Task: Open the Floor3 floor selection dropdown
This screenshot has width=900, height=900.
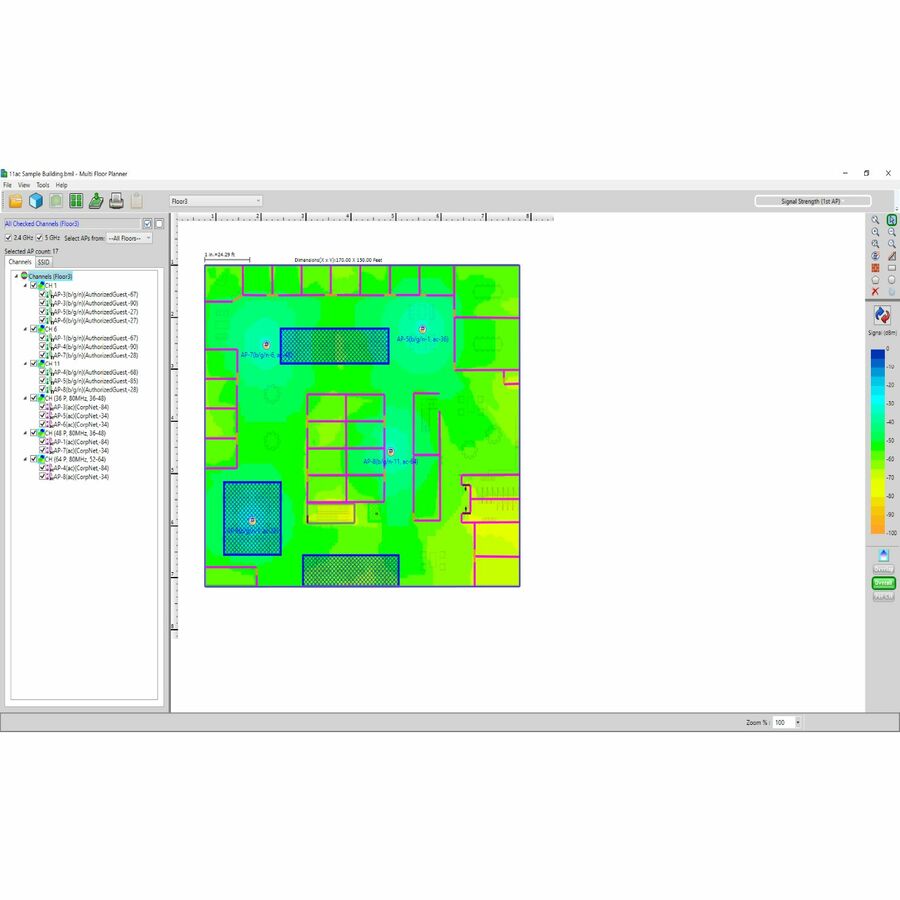Action: click(x=216, y=201)
